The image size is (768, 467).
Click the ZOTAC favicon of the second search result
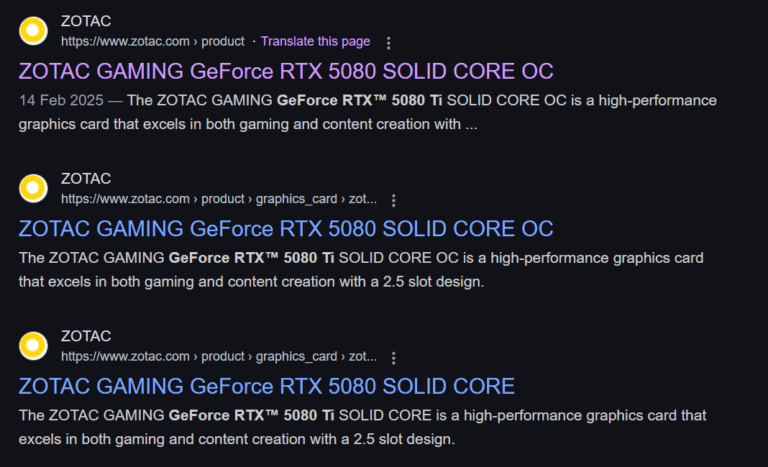click(x=33, y=188)
